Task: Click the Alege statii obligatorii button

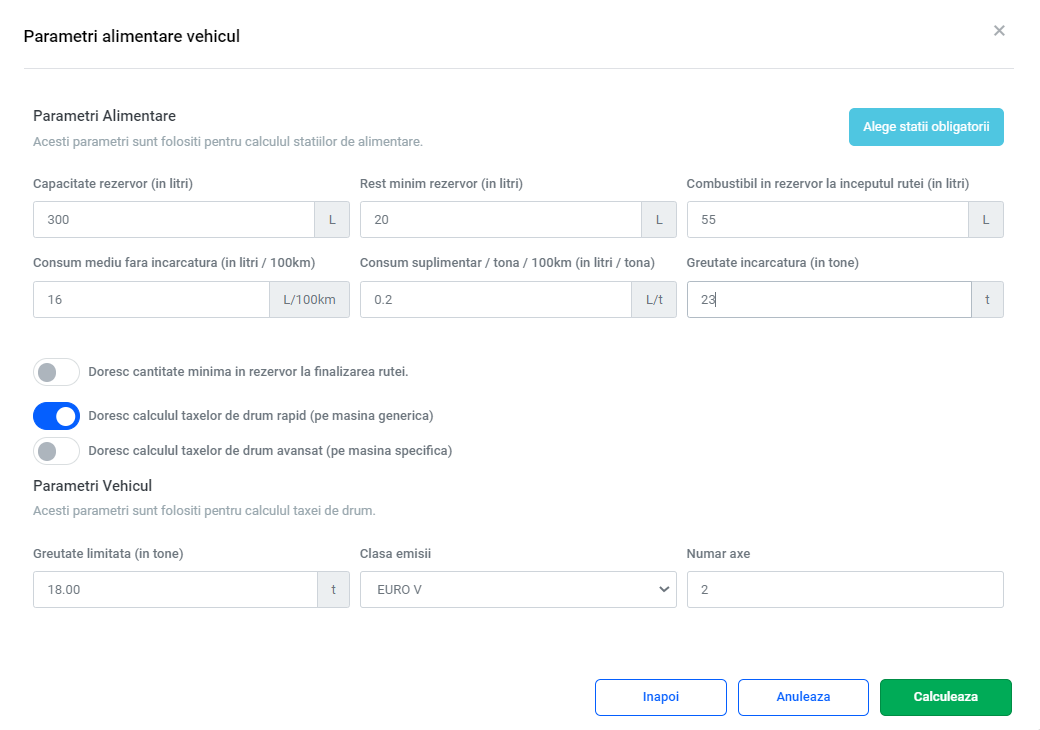Action: 926,127
